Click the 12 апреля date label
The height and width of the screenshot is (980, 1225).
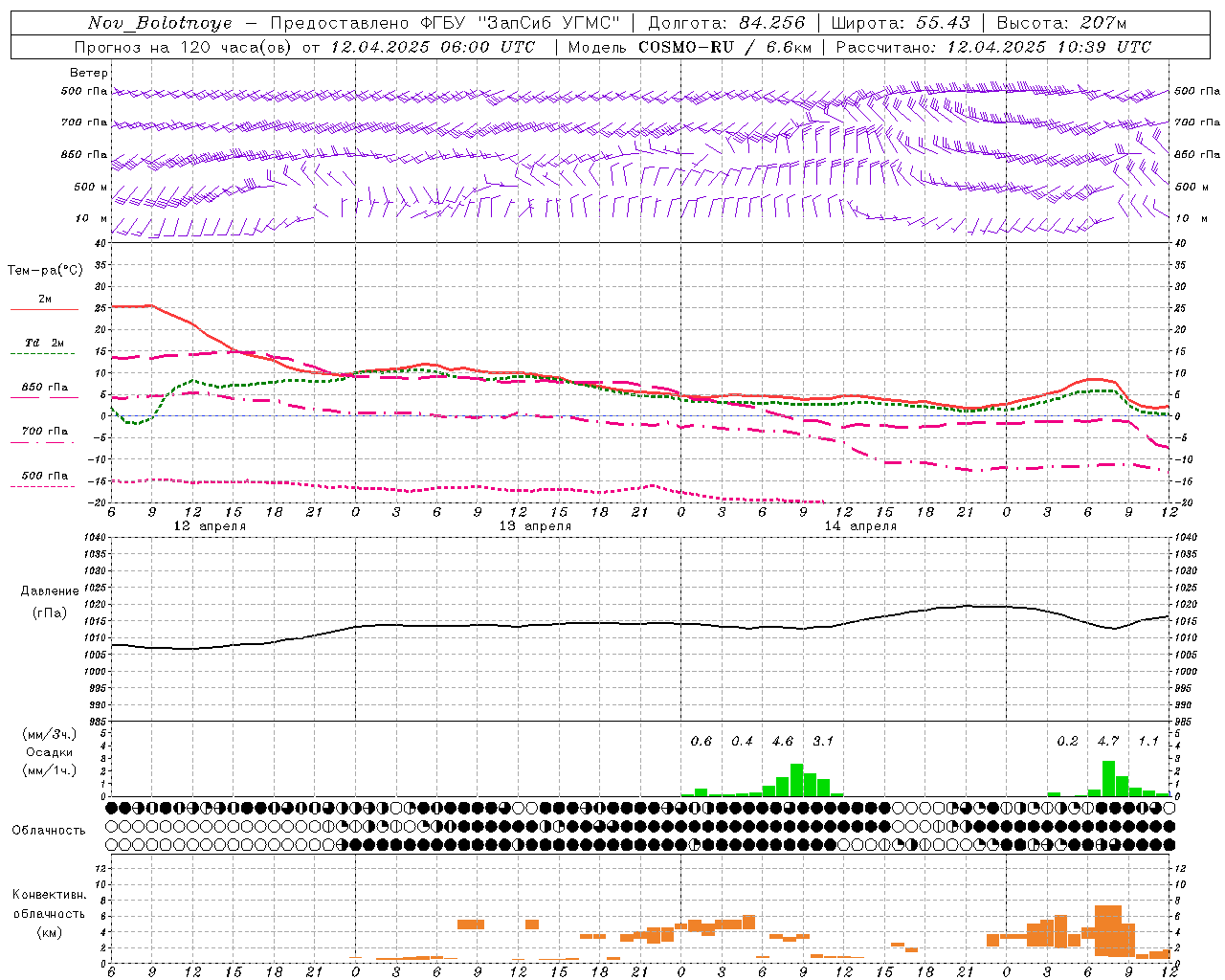pyautogui.click(x=210, y=526)
